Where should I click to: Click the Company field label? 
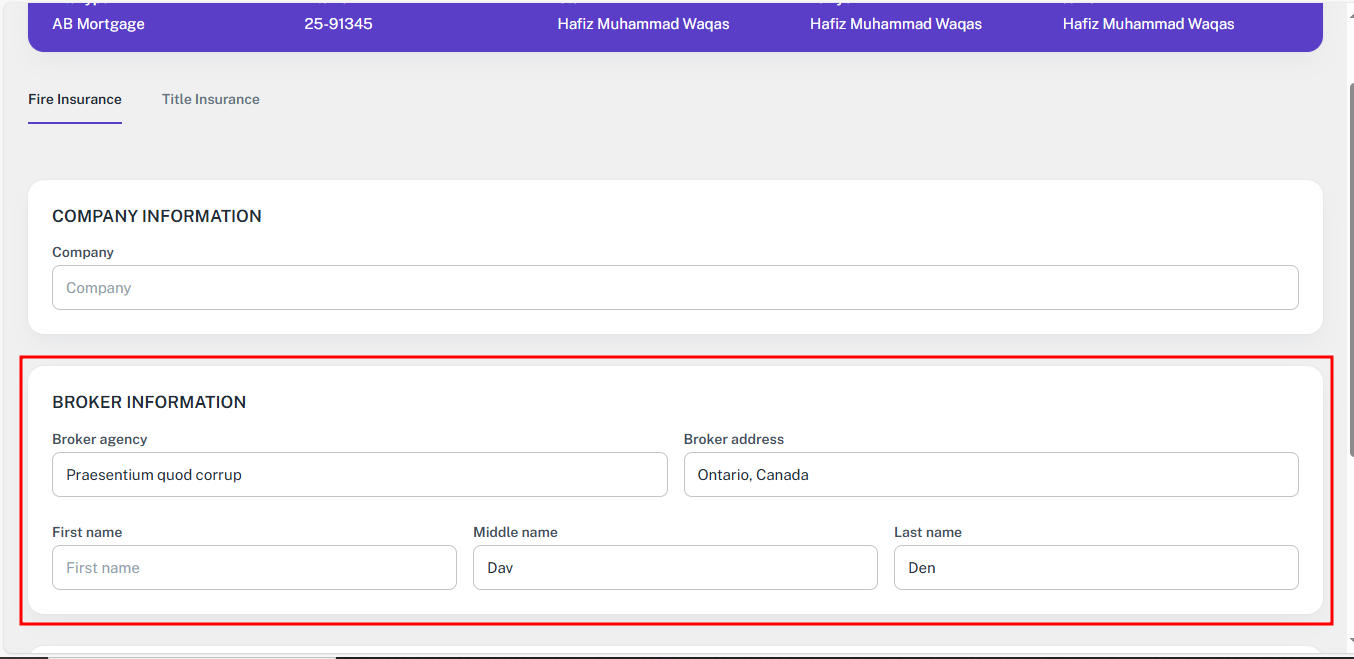83,252
